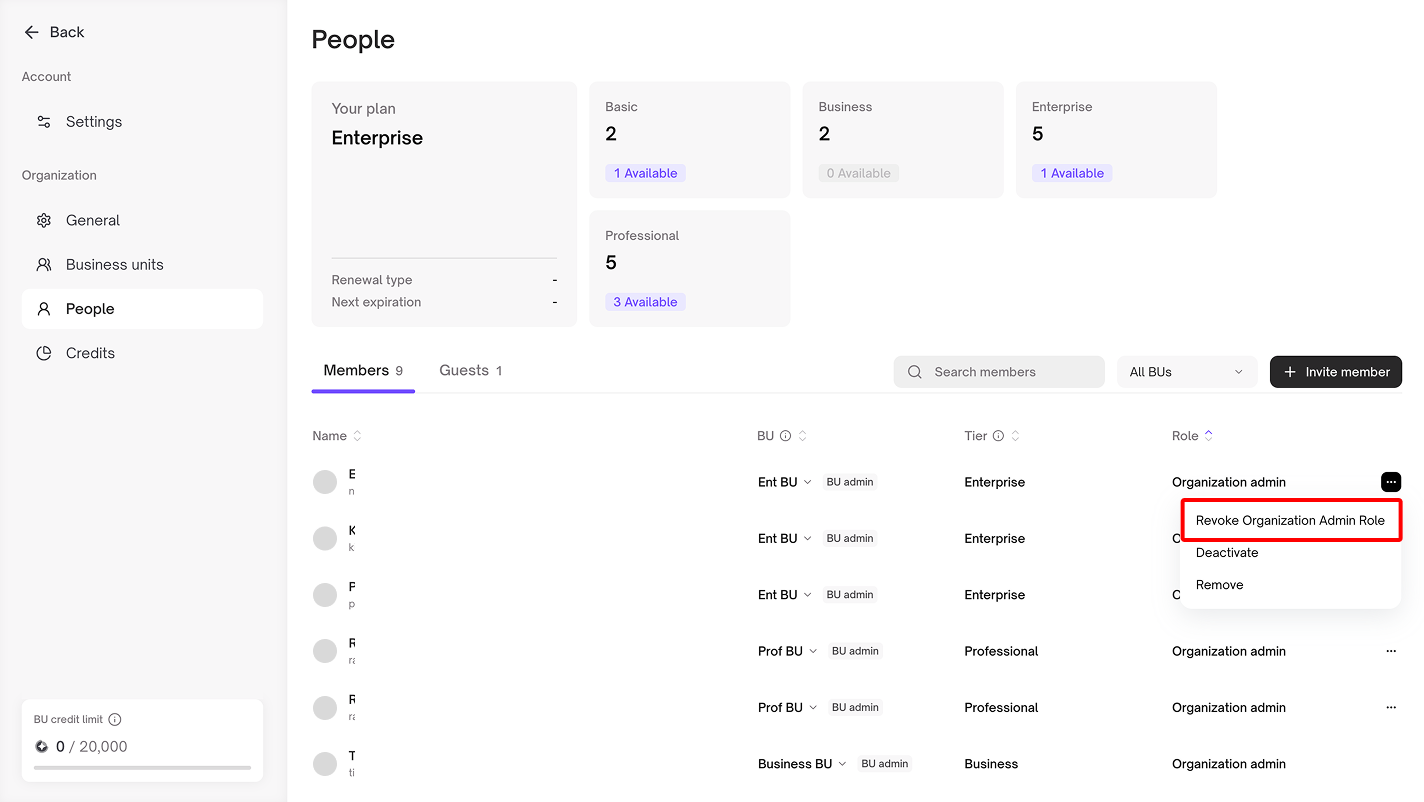Select Revoke Organization Admin Role
The width and height of the screenshot is (1424, 802).
1290,520
